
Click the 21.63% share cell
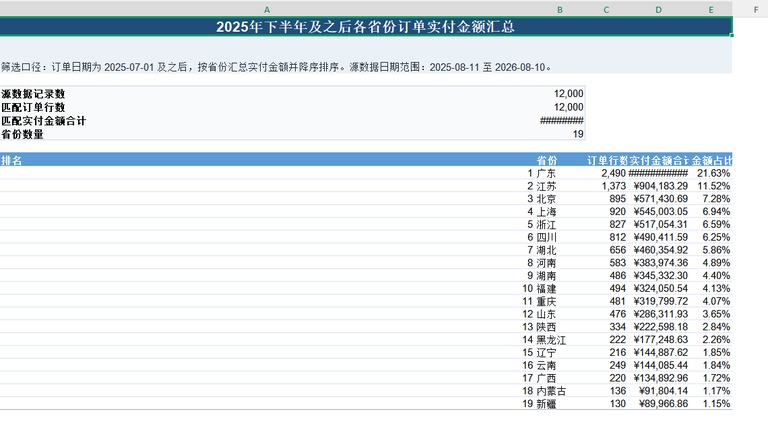click(711, 173)
